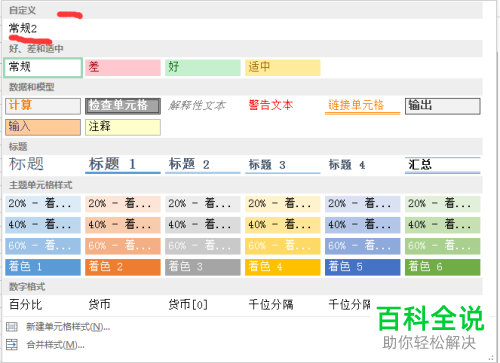This screenshot has width=500, height=363.
Task: Pick the yellow 60% accent style
Action: (283, 246)
